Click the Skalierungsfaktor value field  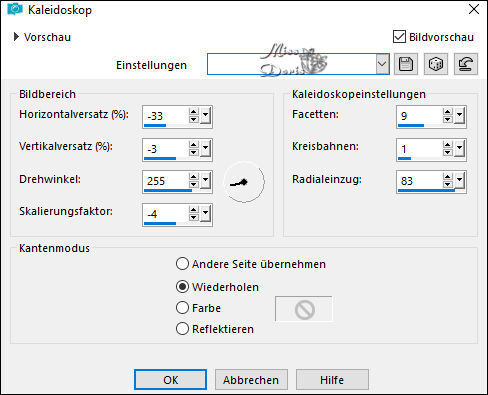(165, 213)
